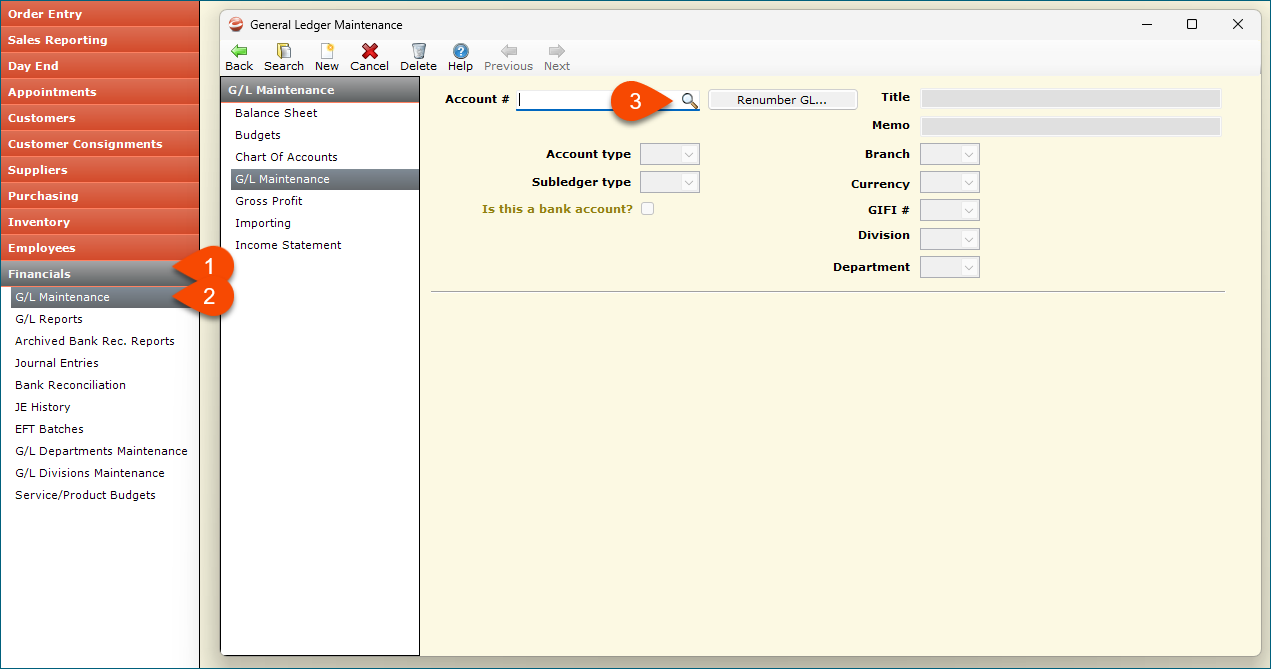Screen dimensions: 1271x669
Task: Open G/L Departments Maintenance
Action: pos(101,451)
